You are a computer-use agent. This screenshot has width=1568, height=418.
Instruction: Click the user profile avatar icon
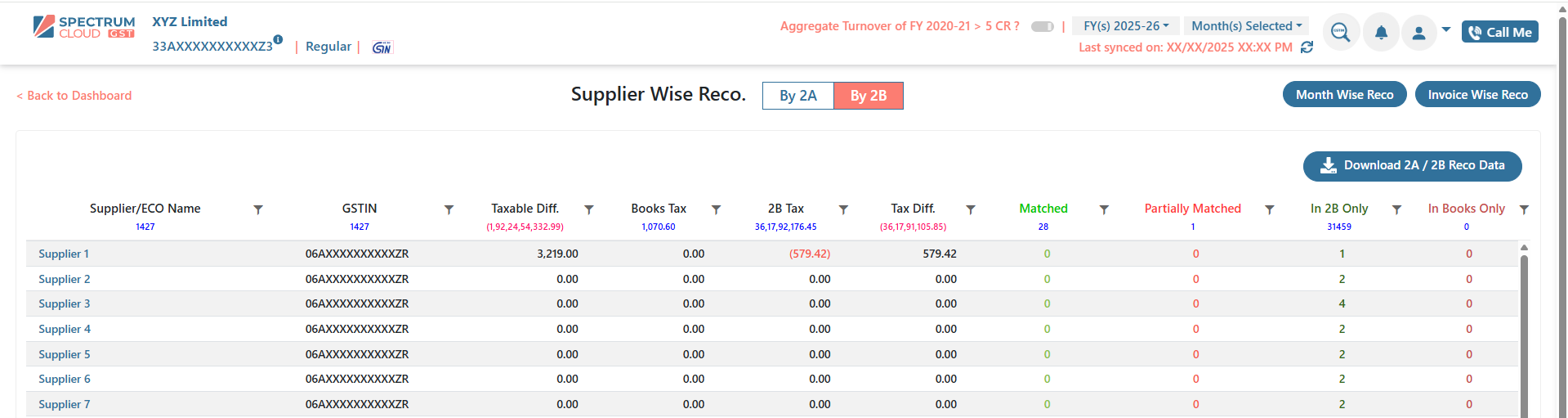click(1418, 33)
